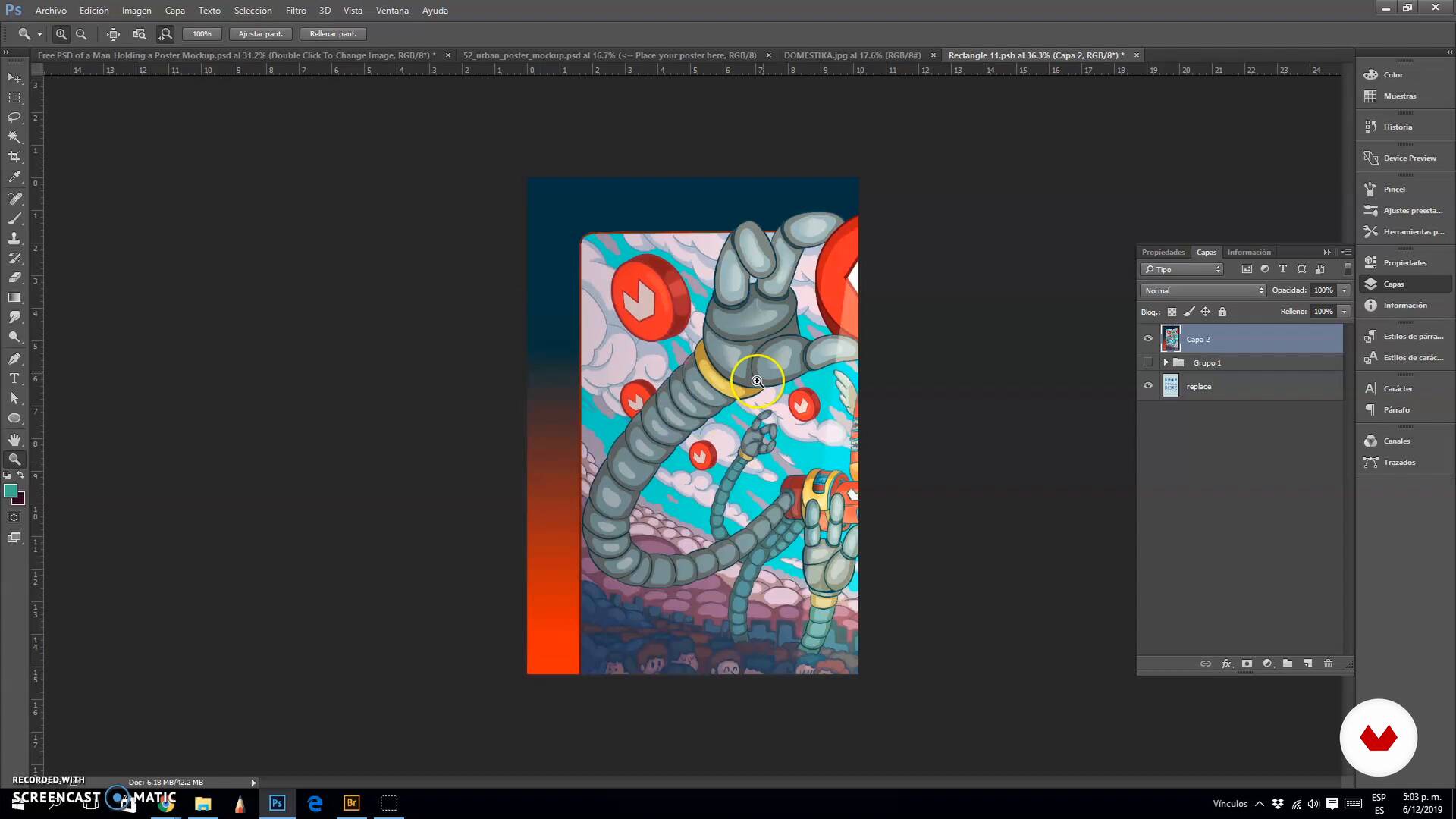Image resolution: width=1456 pixels, height=819 pixels.
Task: Create a new layer icon
Action: [1308, 664]
